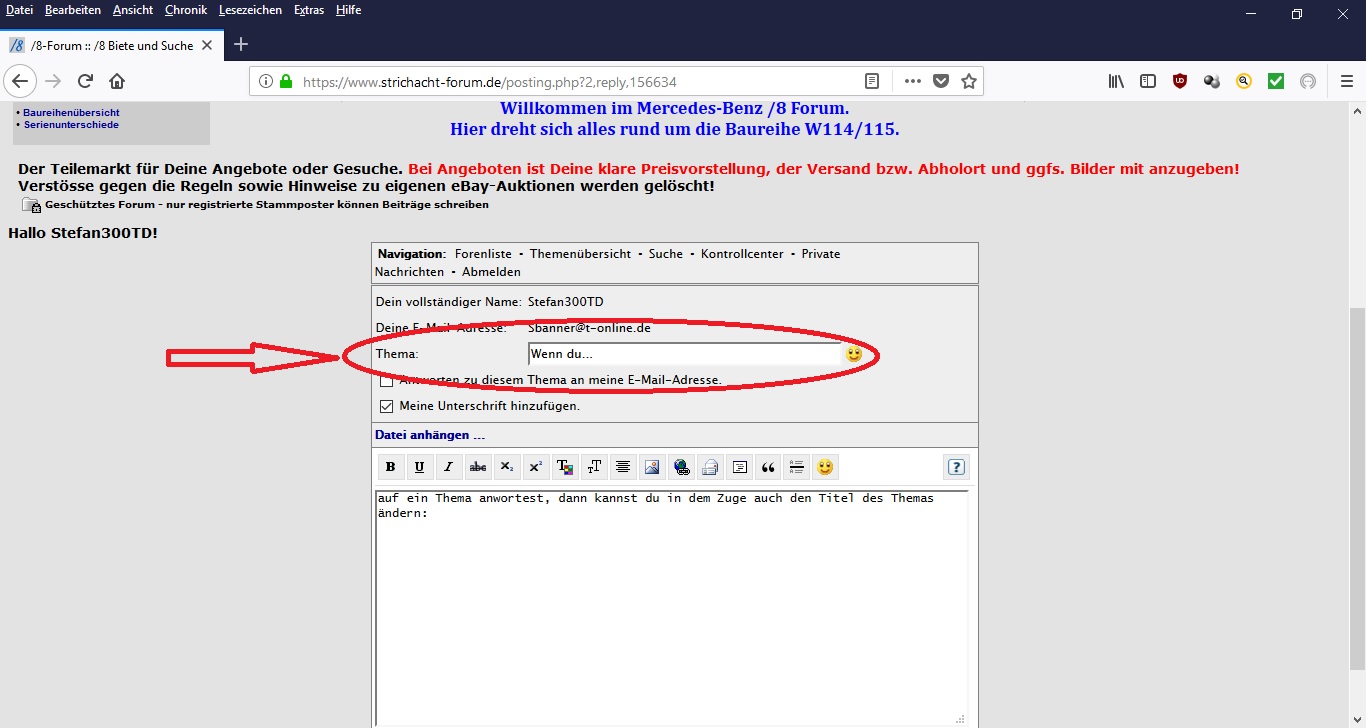Click into the Thema input field
Screen dimensions: 1366x728
point(684,354)
